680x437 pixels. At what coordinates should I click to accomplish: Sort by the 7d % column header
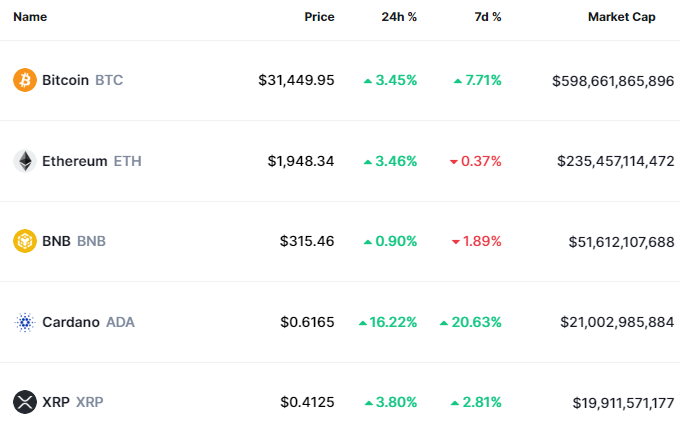pyautogui.click(x=487, y=17)
